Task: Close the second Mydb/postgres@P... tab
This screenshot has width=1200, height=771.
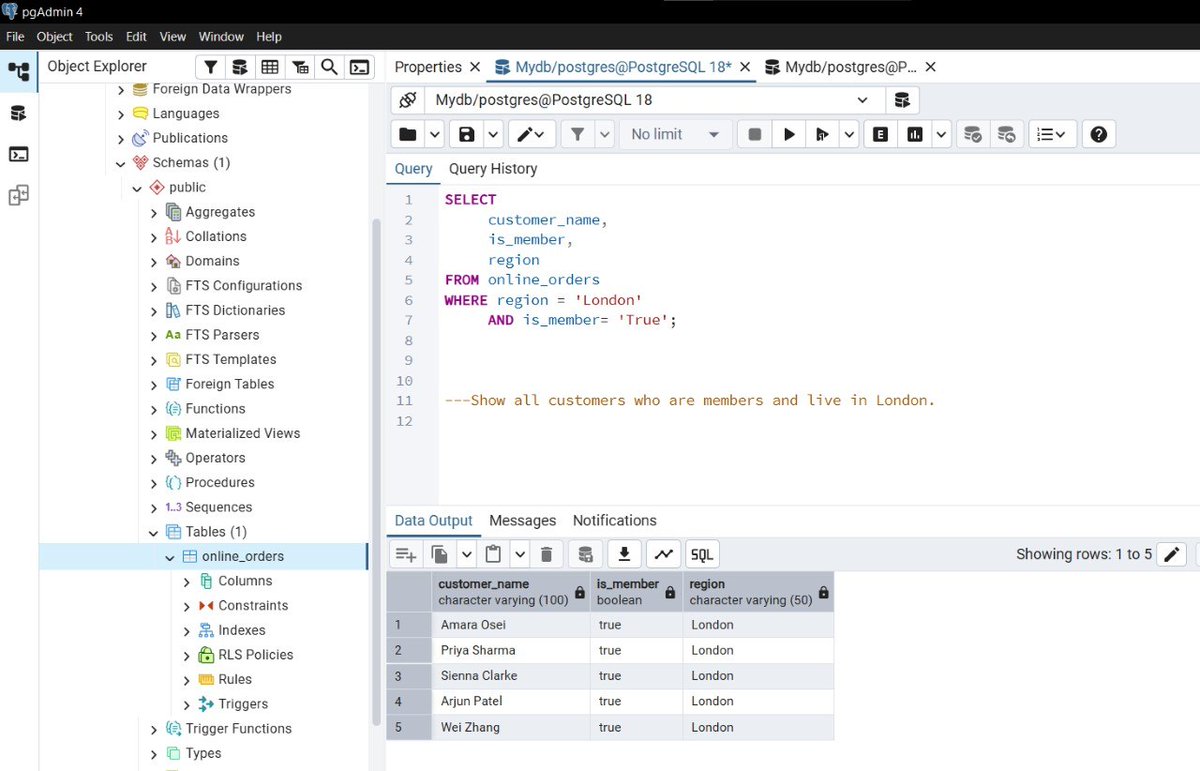Action: point(930,67)
